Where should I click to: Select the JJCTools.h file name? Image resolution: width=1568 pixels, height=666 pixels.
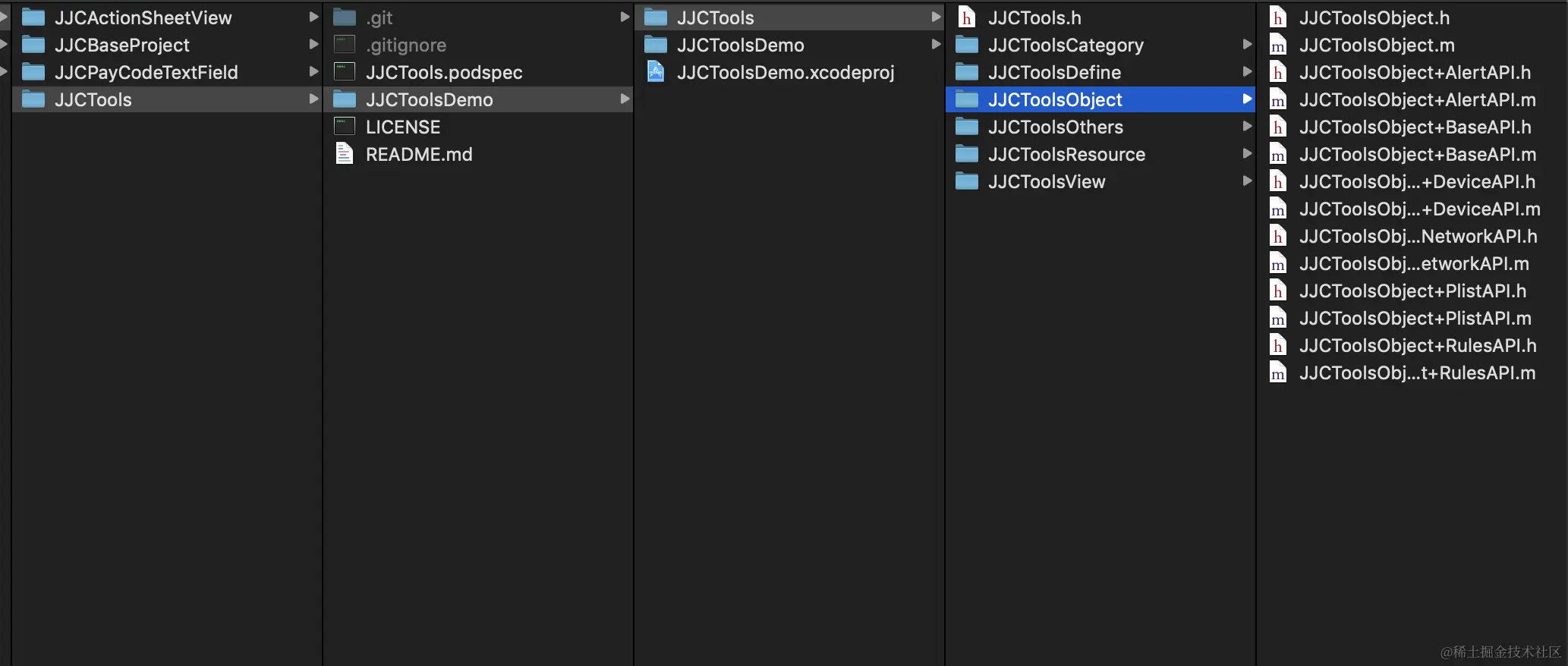click(1034, 17)
